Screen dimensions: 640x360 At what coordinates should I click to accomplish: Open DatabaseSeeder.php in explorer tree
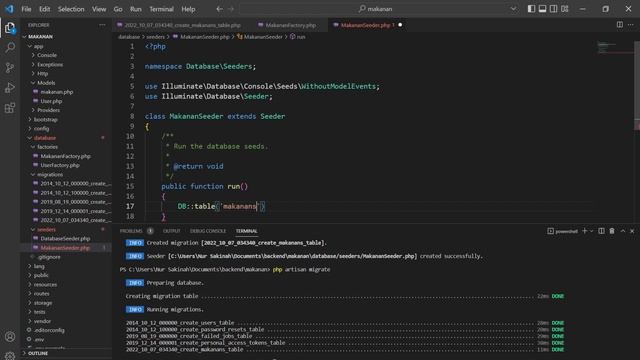[x=67, y=239]
